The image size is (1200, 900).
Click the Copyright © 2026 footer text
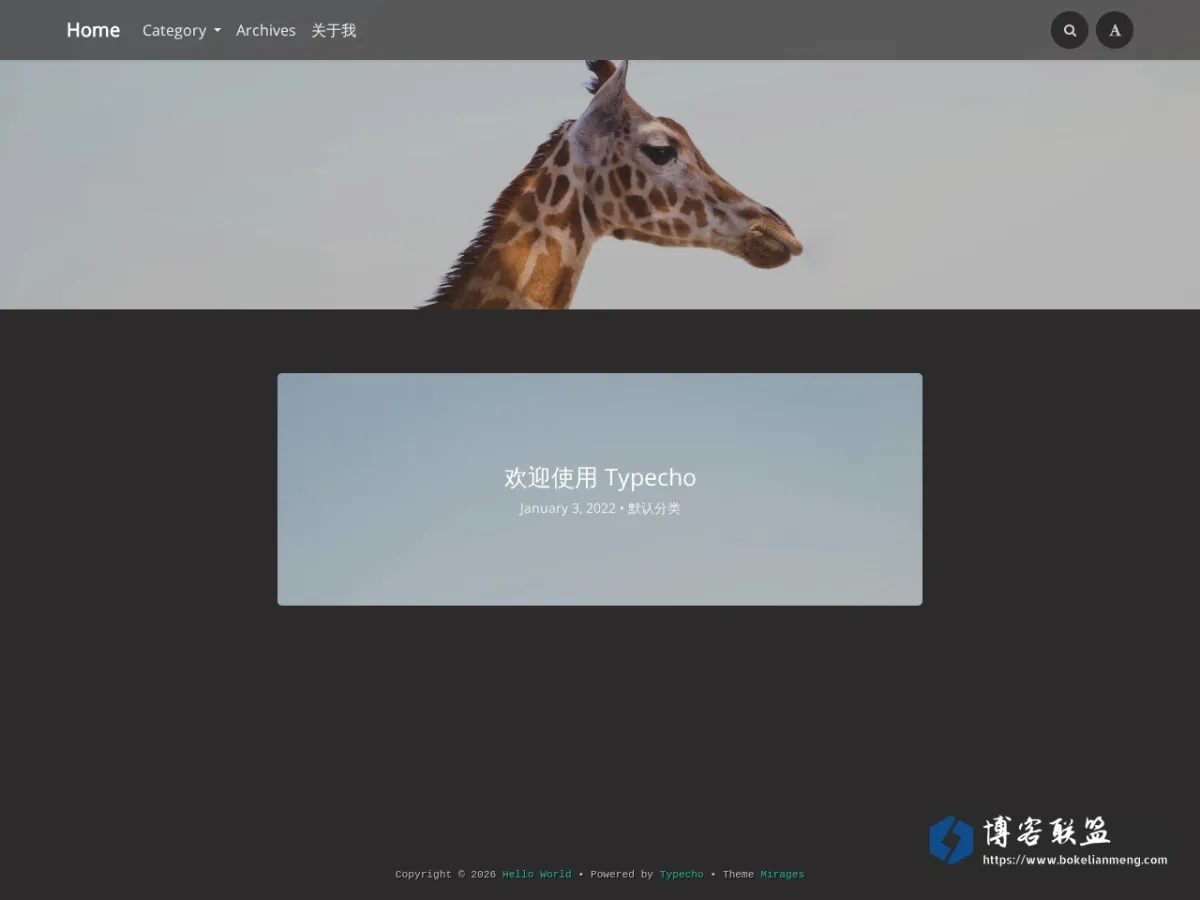[445, 874]
